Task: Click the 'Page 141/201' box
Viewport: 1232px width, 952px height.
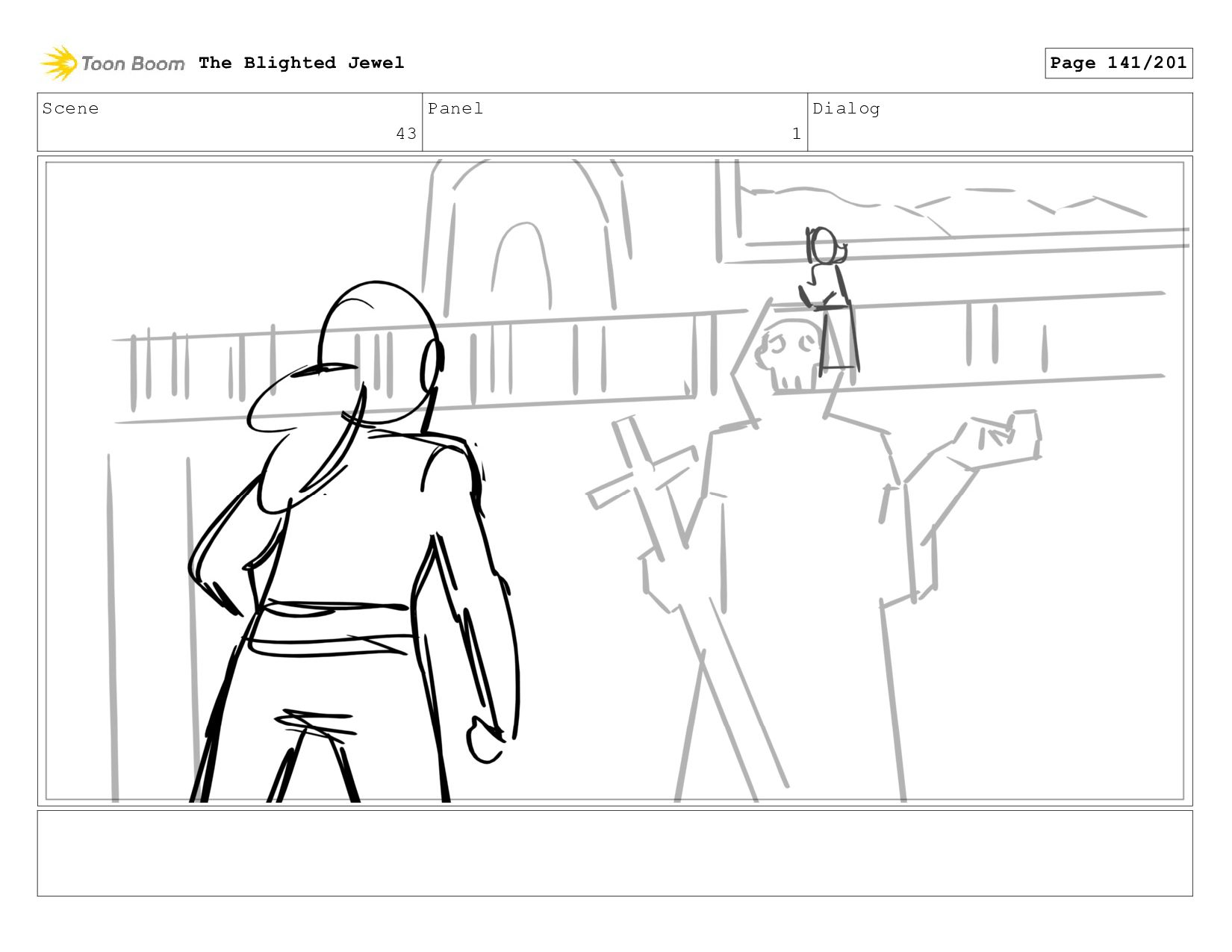Action: tap(1119, 63)
